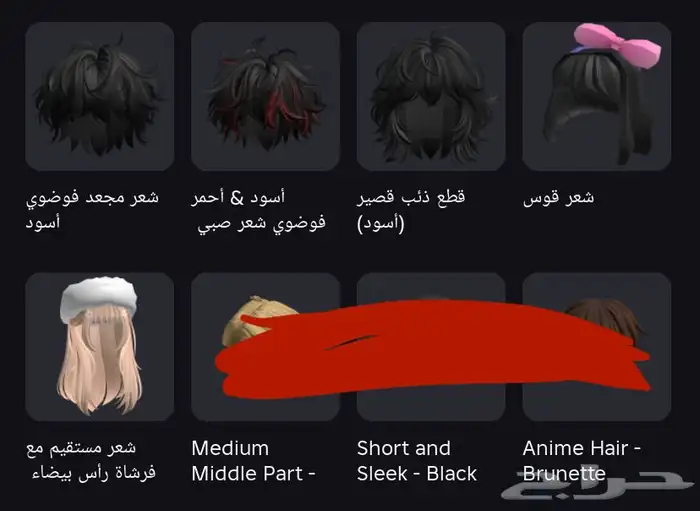
Task: Open the 'Anime Hair - Brunette' title text
Action: click(582, 461)
